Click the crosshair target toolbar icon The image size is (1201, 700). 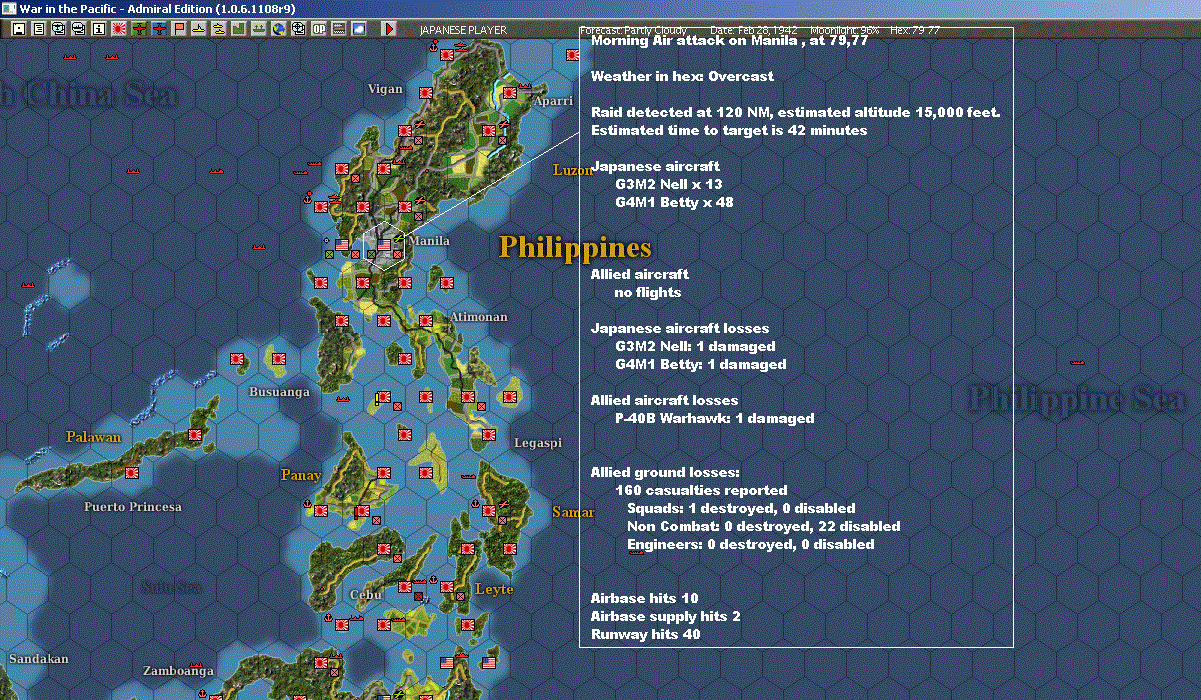pos(298,30)
